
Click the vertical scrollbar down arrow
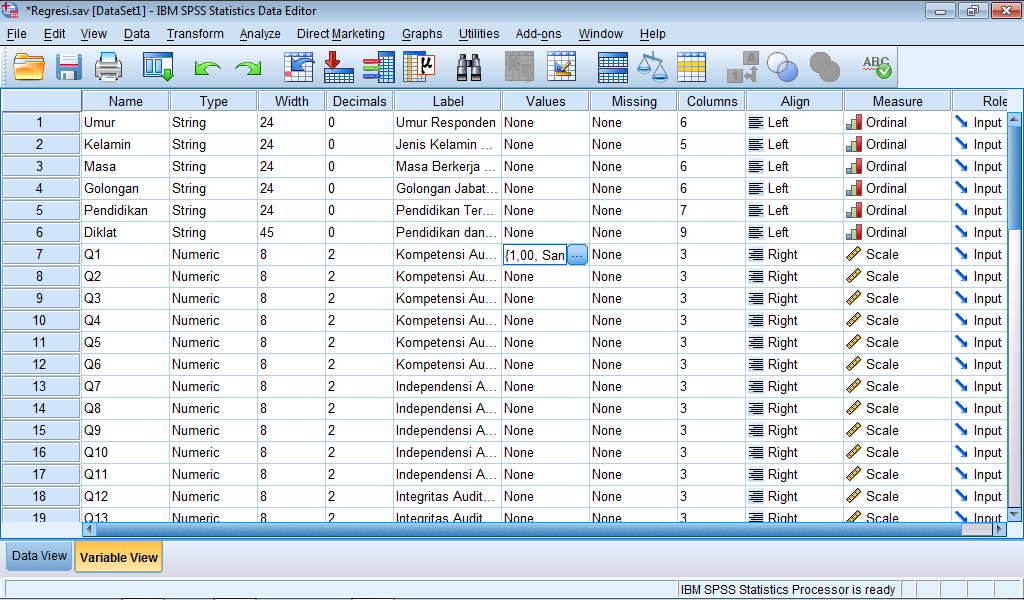pos(1015,514)
